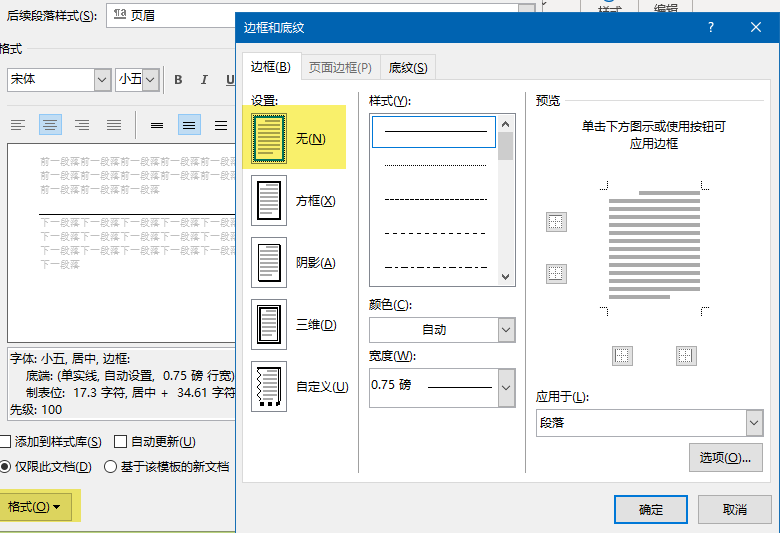
Task: Toggle right border button below preview
Action: coord(686,356)
